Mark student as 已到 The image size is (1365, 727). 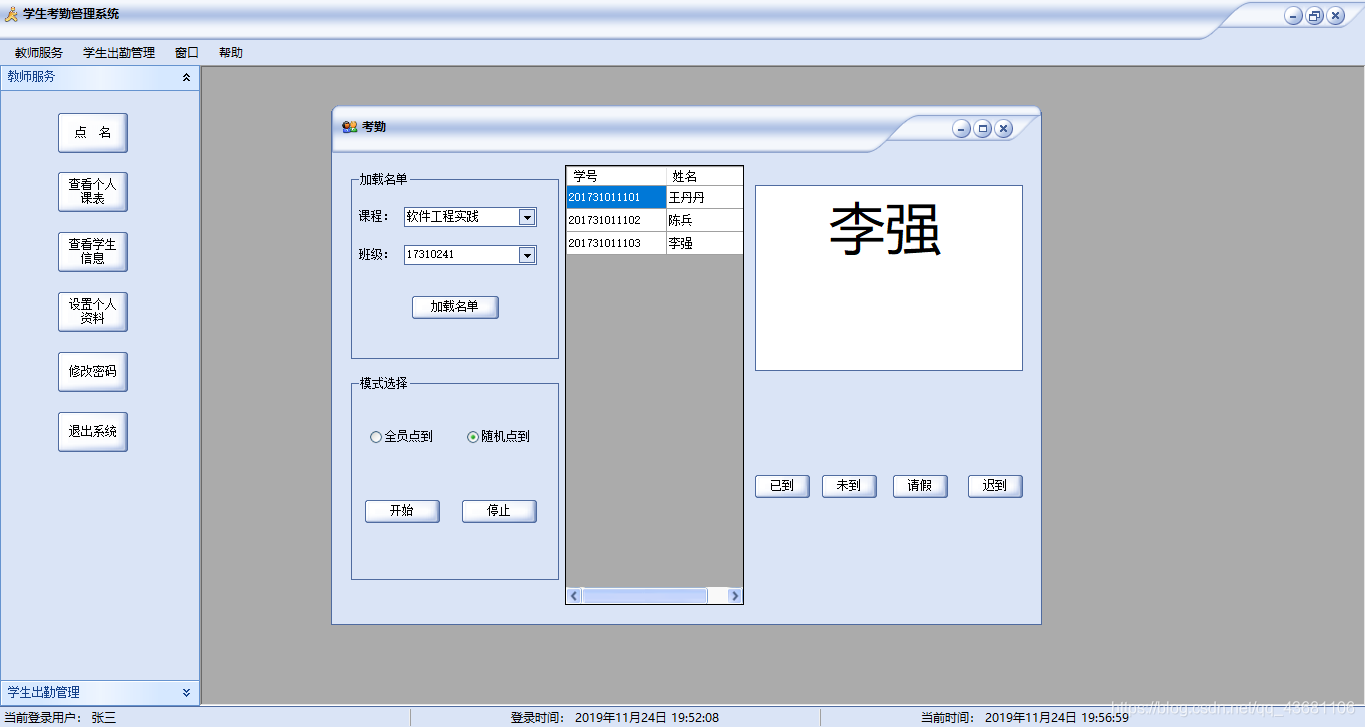click(x=782, y=486)
